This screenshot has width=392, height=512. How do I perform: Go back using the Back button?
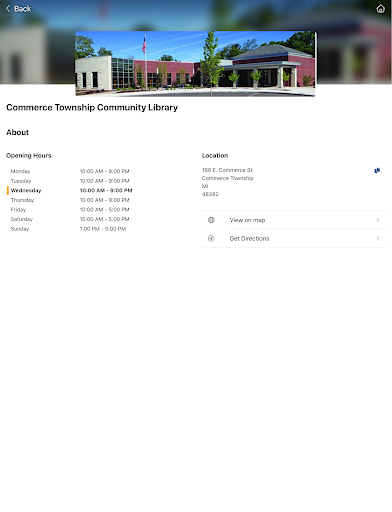19,9
